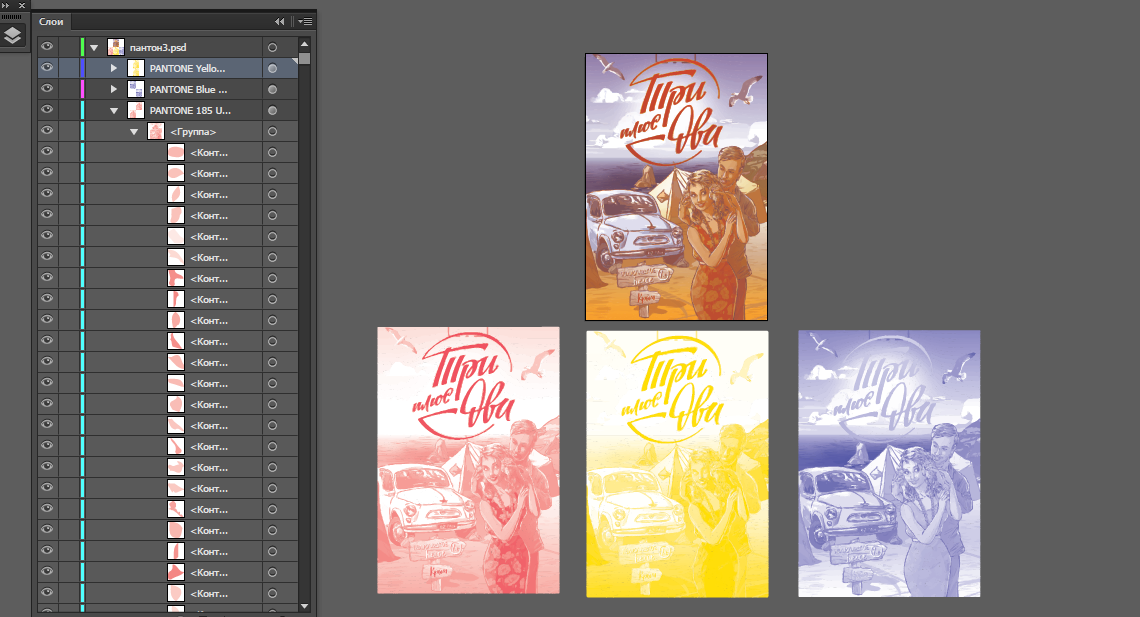Select the PANTONE 185 U layer thumbnail
Viewport: 1140px width, 617px height.
point(135,110)
